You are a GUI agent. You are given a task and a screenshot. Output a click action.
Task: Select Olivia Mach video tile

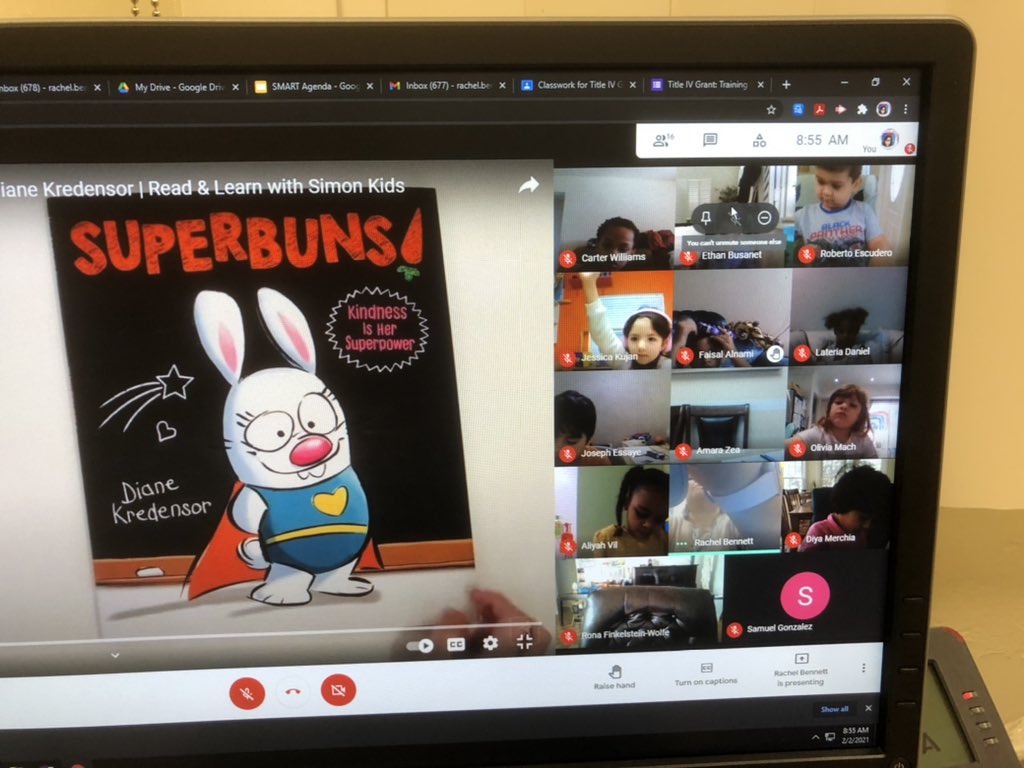pyautogui.click(x=843, y=411)
